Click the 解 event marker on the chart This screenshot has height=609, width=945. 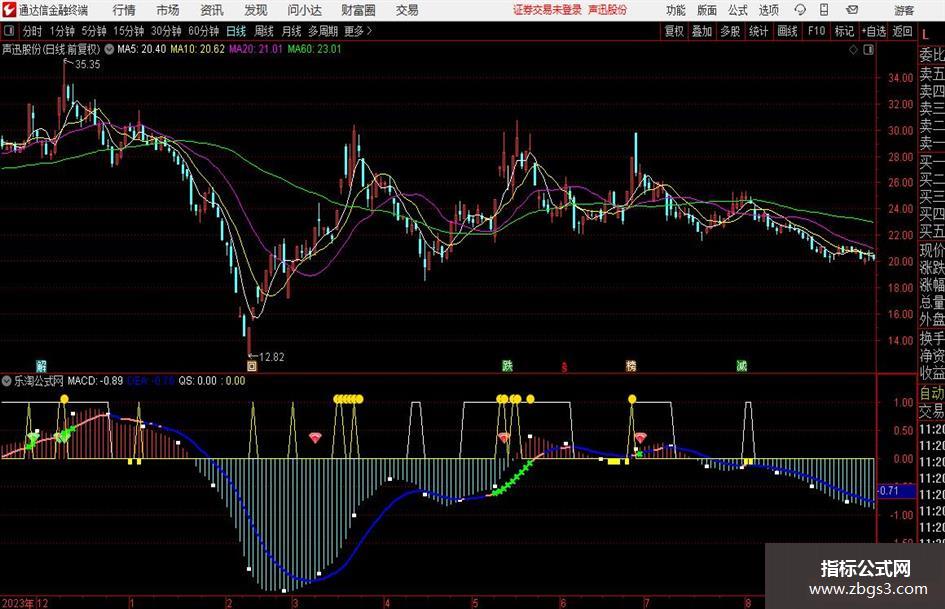pos(41,366)
